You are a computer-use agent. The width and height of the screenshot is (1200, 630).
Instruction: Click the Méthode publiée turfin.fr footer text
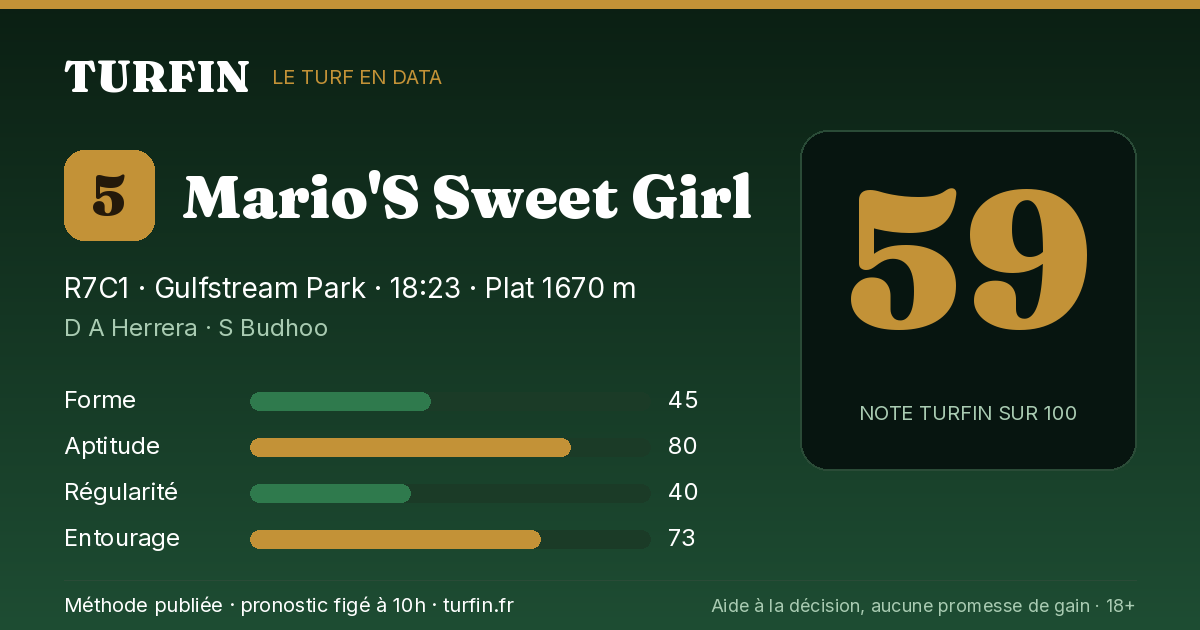click(x=289, y=605)
